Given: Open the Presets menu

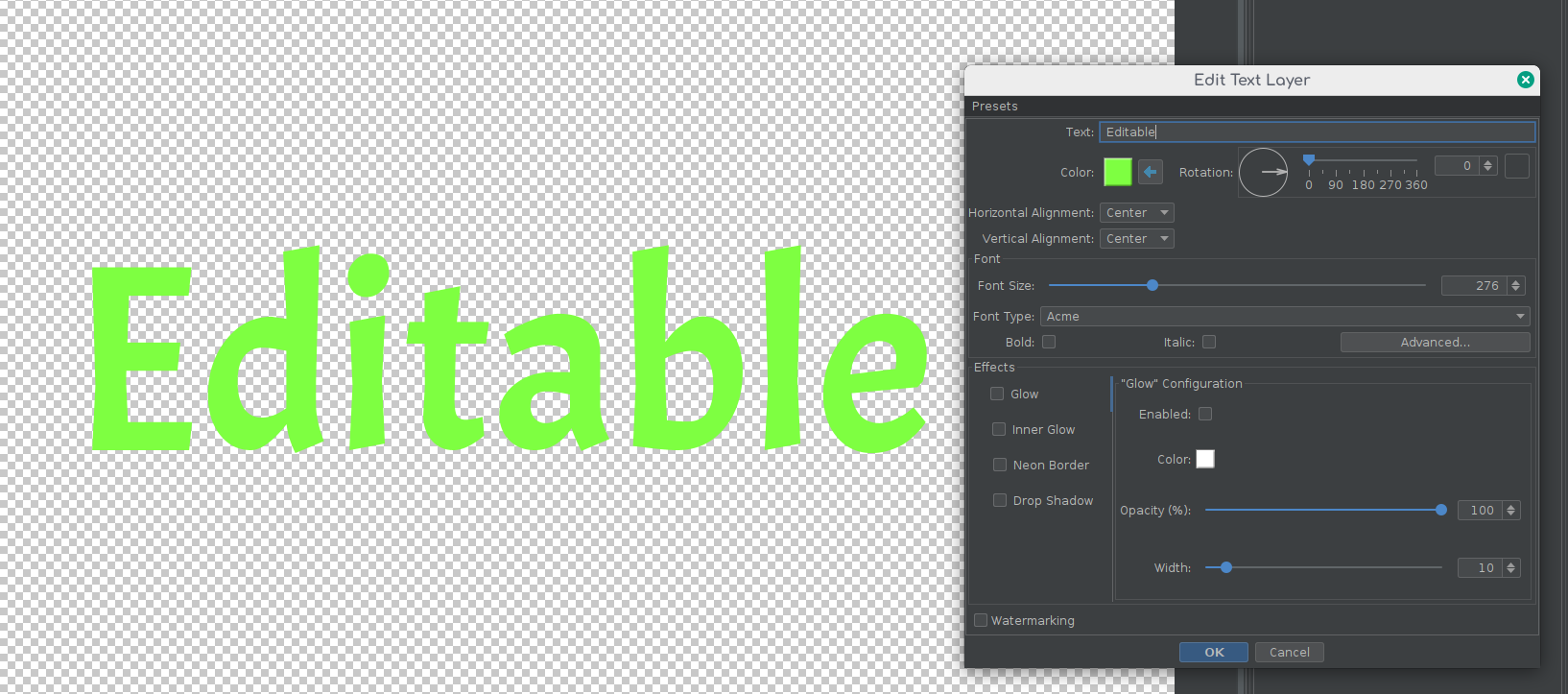Looking at the screenshot, I should [x=994, y=107].
